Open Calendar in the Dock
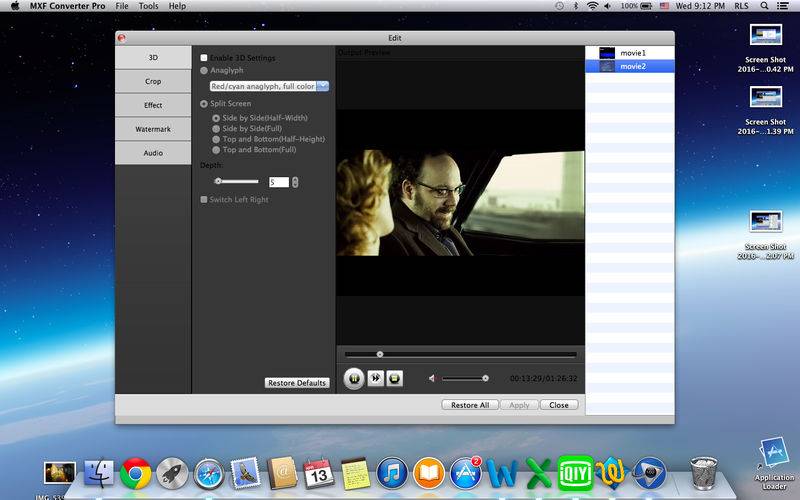 tap(318, 473)
